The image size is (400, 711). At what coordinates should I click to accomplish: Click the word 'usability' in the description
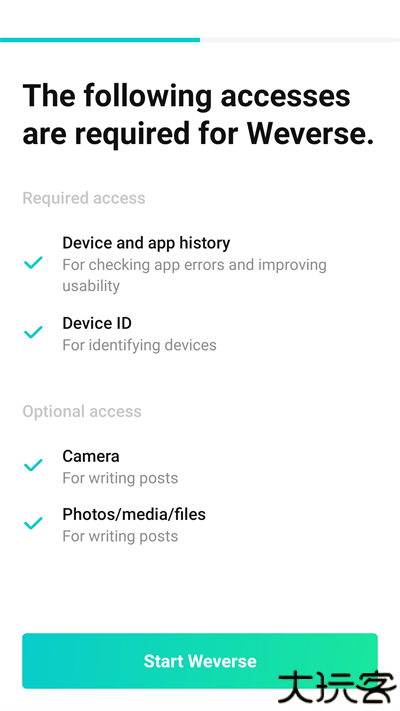coord(91,286)
